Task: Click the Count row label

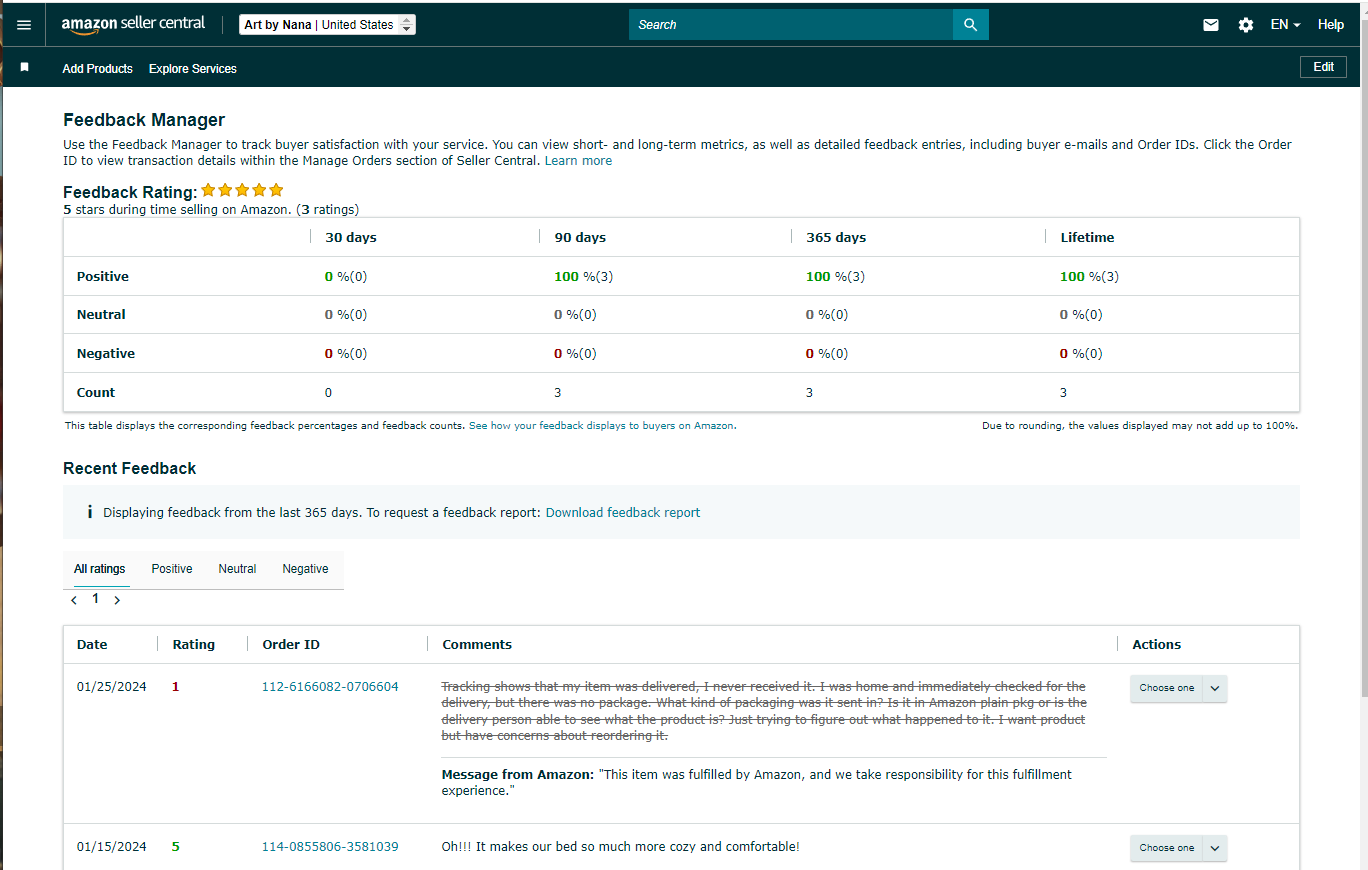Action: pos(96,393)
